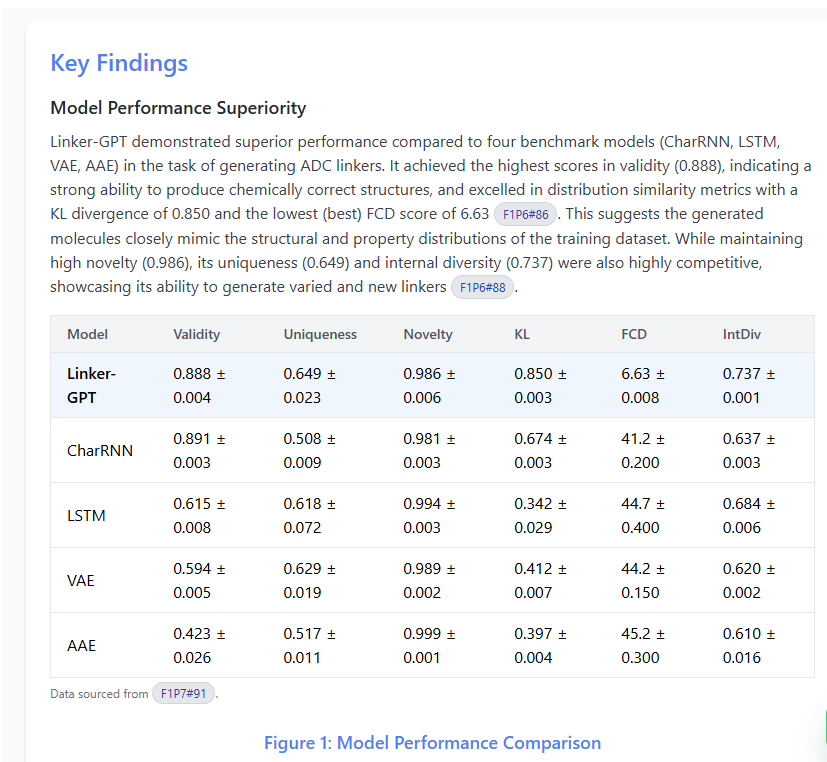Select the AAE row label
Viewport: 827px width, 762px height.
tap(81, 645)
